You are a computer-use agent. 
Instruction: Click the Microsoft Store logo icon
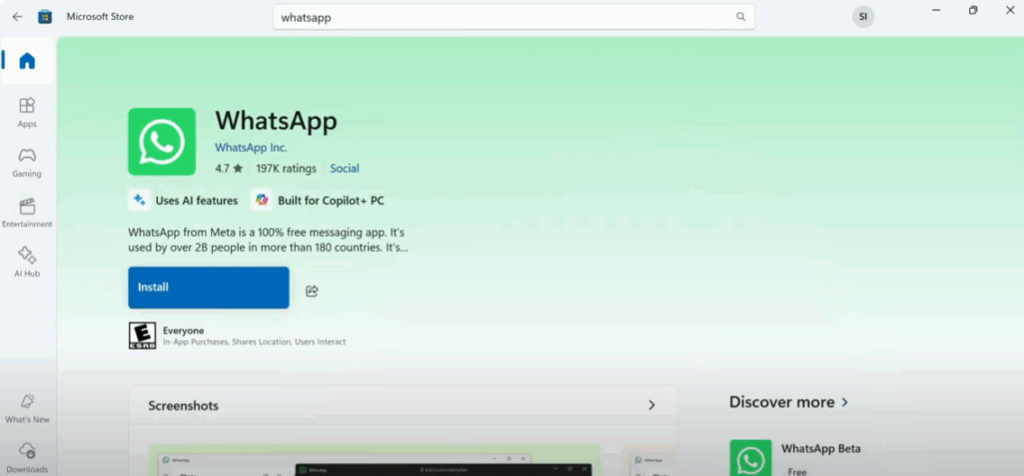(x=45, y=17)
